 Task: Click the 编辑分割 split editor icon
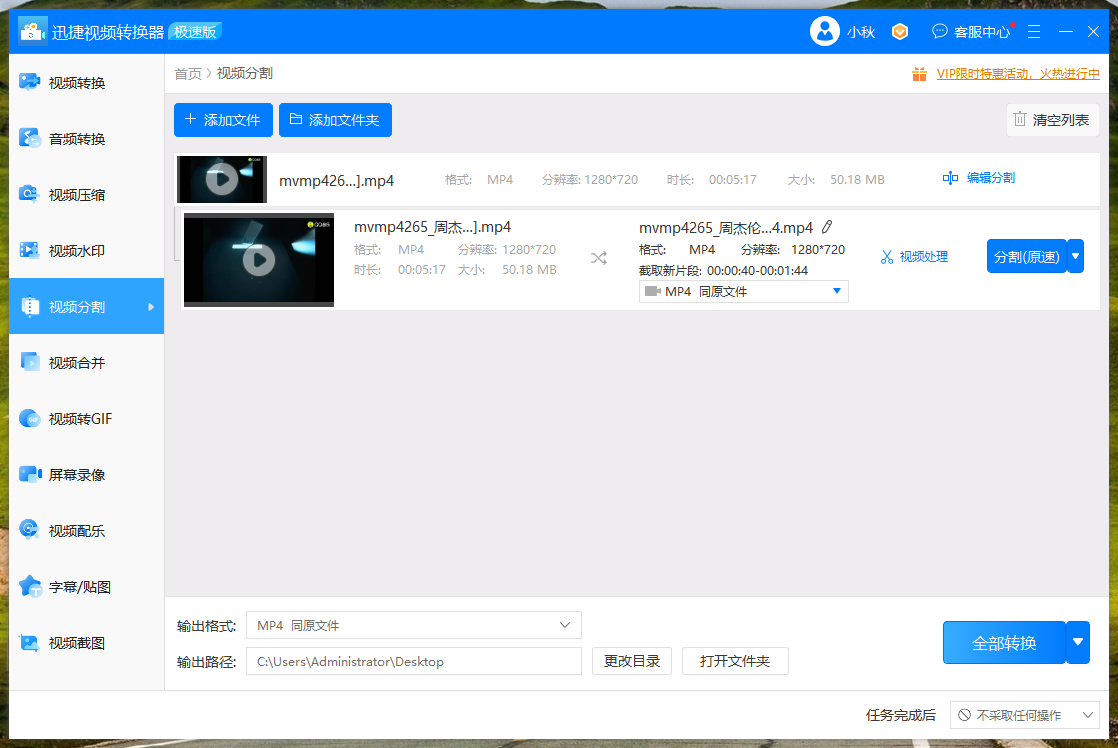pos(950,178)
